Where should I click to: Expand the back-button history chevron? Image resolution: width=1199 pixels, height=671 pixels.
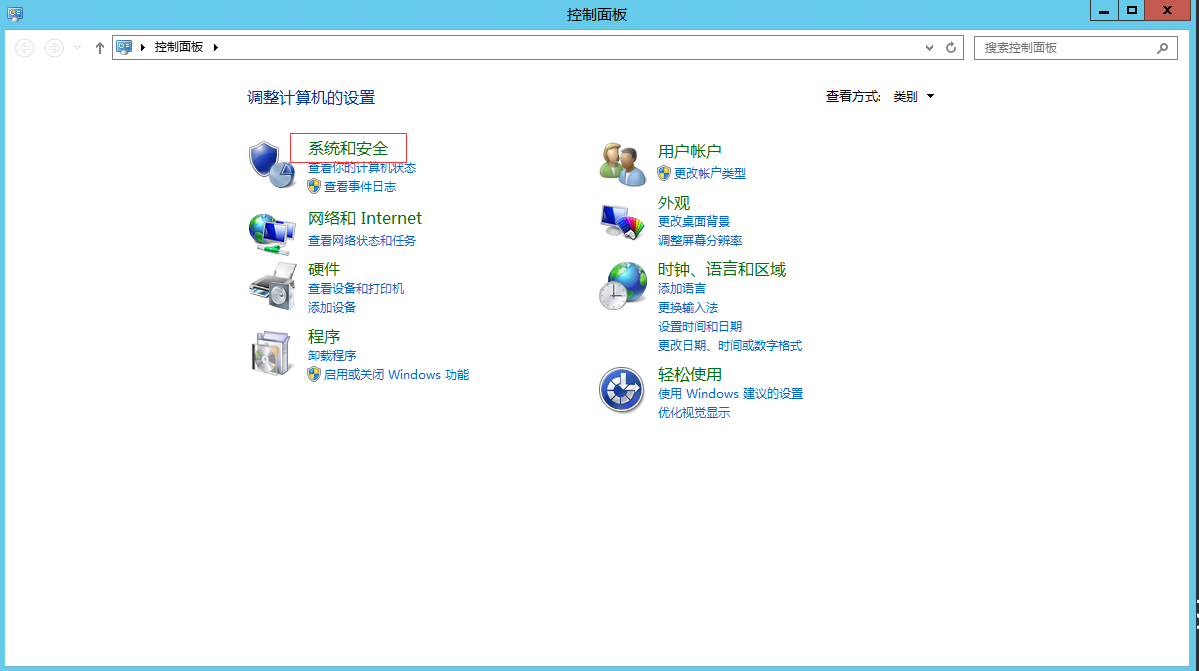[x=76, y=47]
